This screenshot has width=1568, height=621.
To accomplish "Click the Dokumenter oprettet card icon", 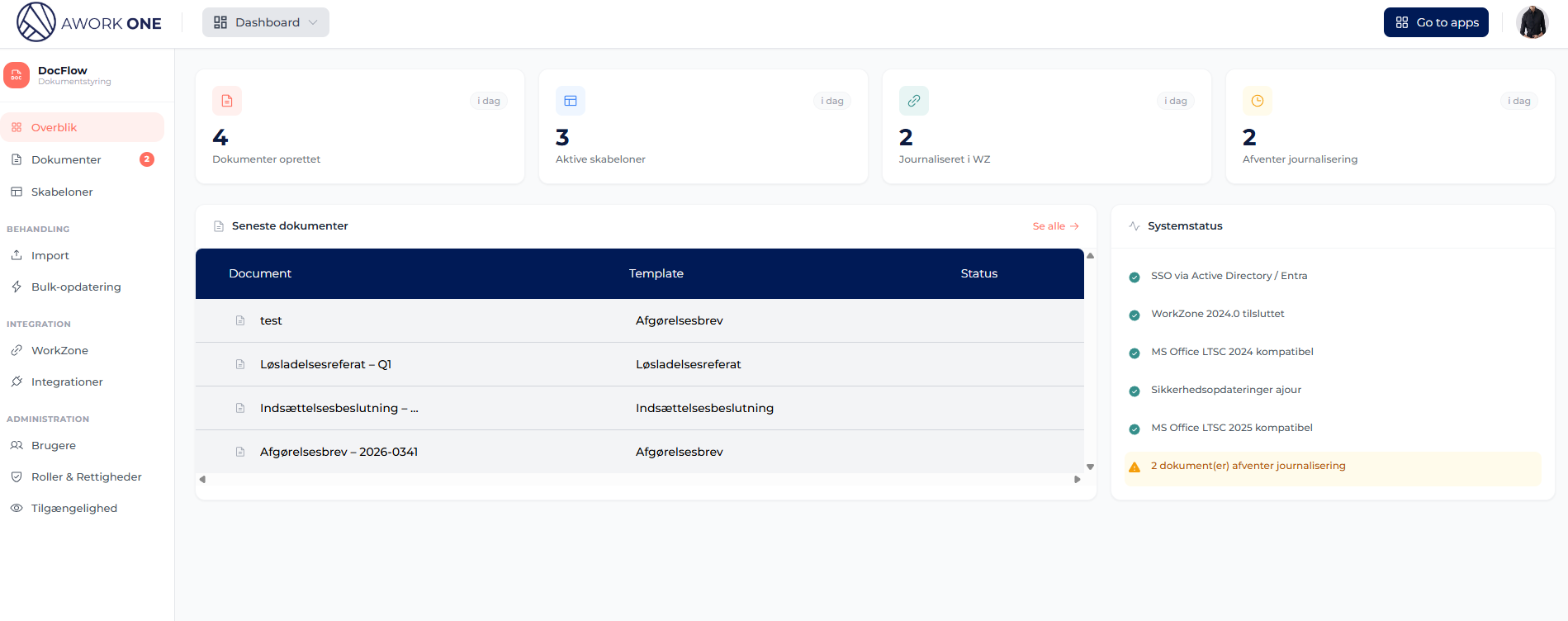I will (227, 101).
